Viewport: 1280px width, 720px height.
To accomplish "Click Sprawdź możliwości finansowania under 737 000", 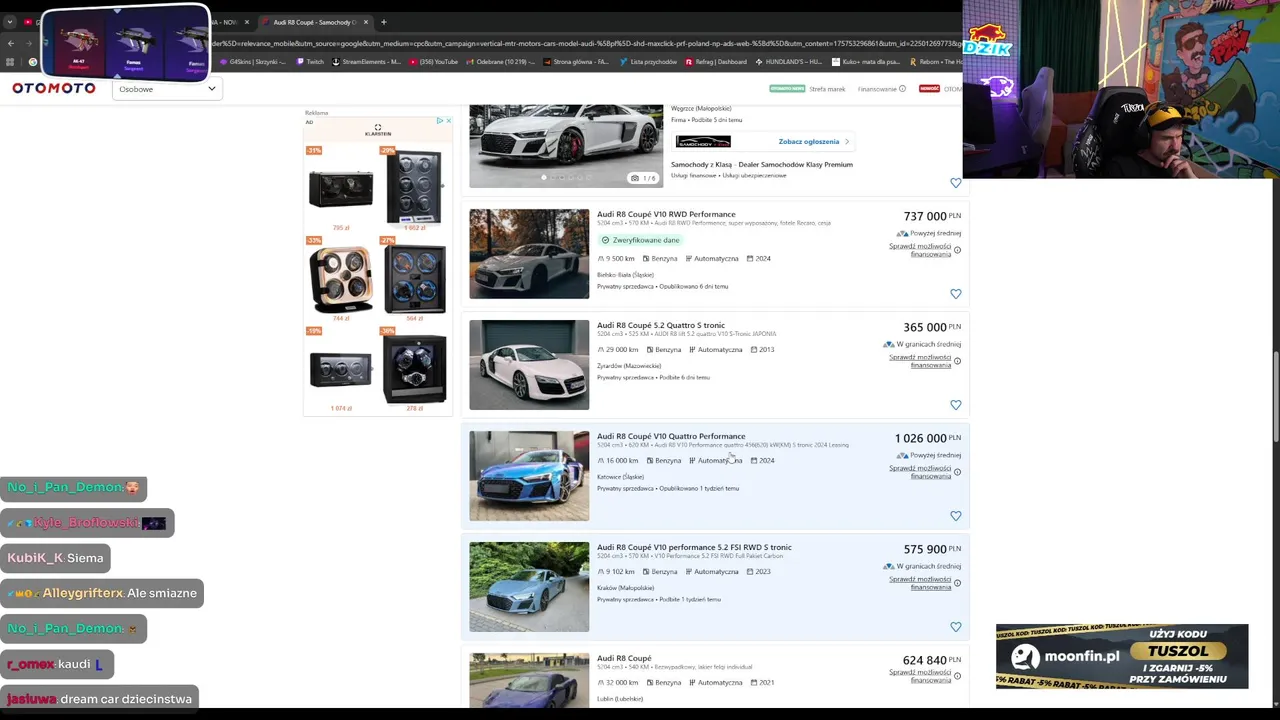I will (x=920, y=250).
